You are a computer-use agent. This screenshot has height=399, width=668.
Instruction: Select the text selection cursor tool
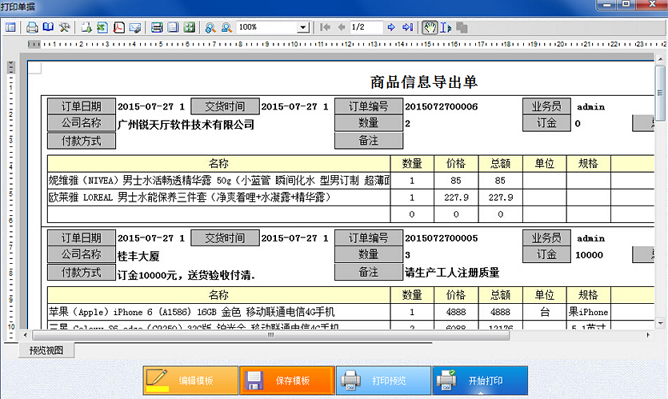click(446, 28)
